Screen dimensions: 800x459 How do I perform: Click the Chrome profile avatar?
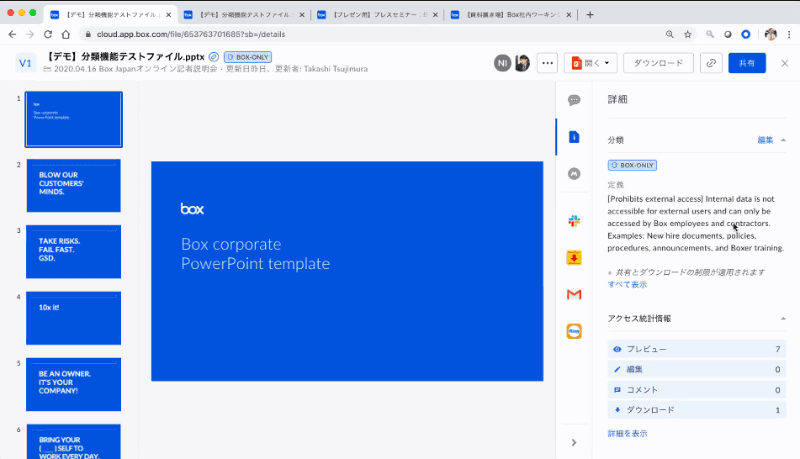(x=770, y=34)
